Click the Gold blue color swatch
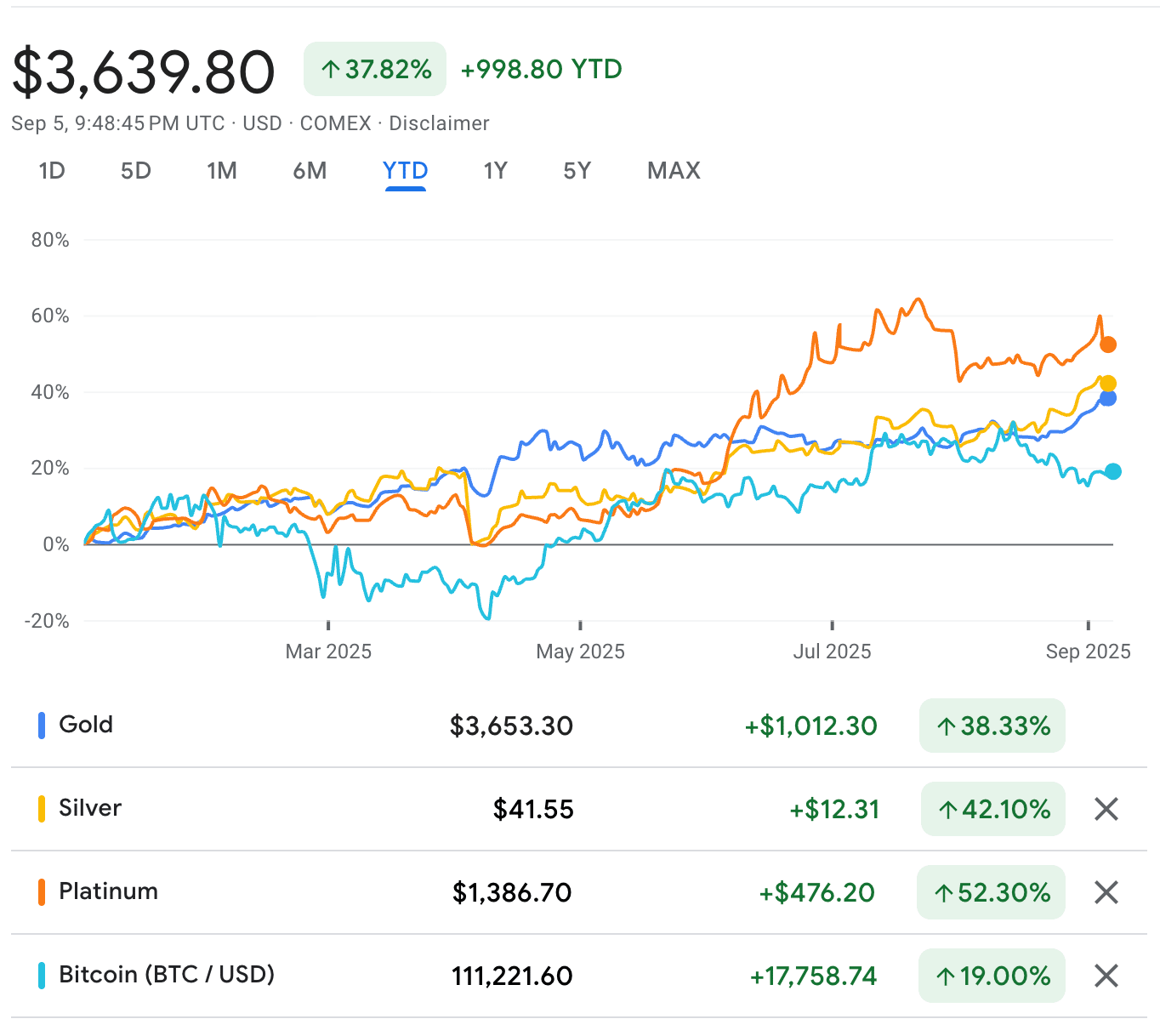The image size is (1160, 1036). (42, 726)
